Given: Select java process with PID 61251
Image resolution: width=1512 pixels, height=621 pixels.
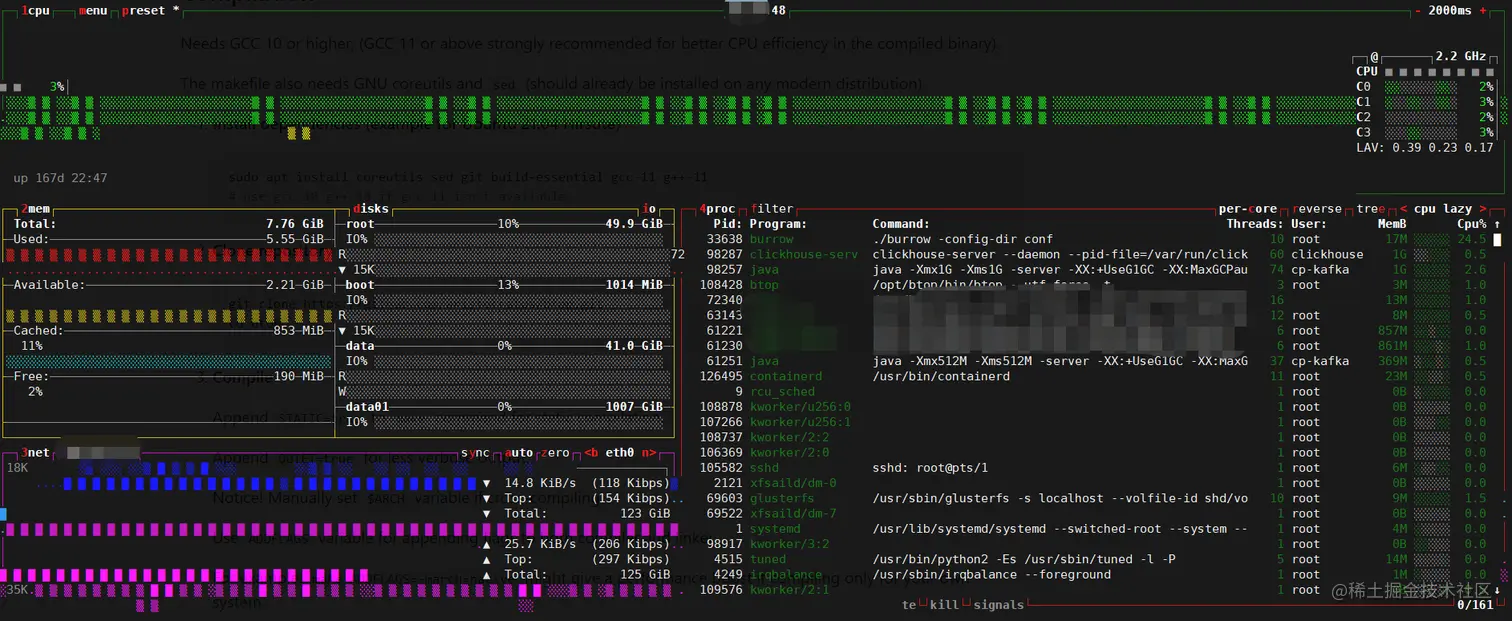Looking at the screenshot, I should 1095,361.
